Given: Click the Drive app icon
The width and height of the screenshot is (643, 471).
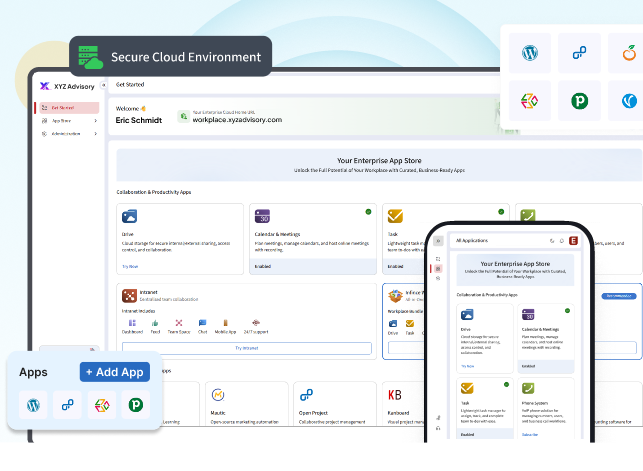Looking at the screenshot, I should pyautogui.click(x=128, y=216).
